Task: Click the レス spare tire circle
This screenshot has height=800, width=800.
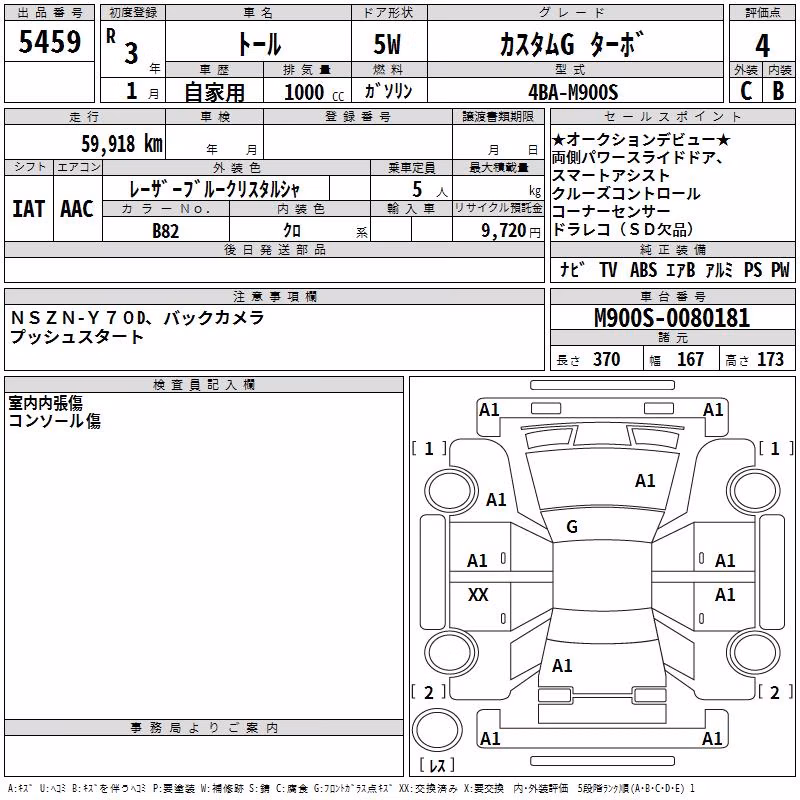Action: (437, 730)
